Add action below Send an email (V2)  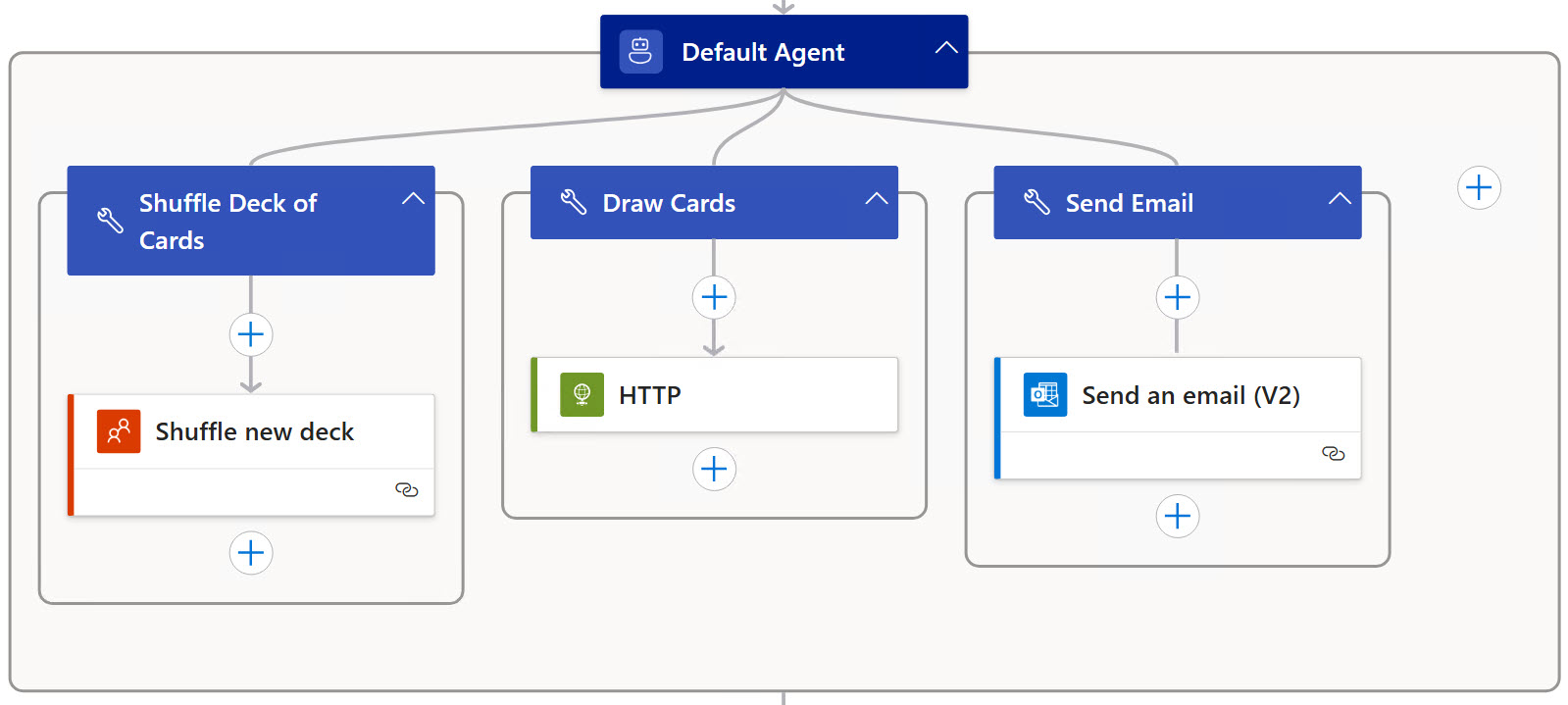point(1178,516)
